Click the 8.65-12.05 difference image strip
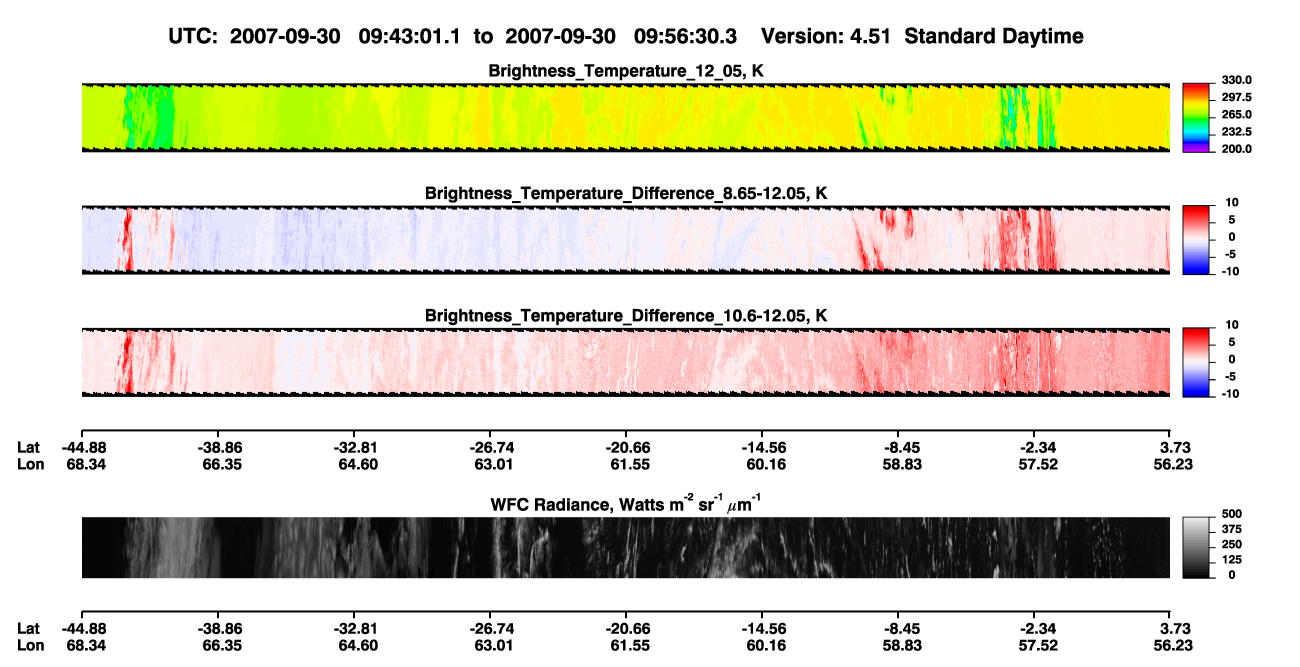Image resolution: width=1300 pixels, height=667 pixels. [x=625, y=239]
